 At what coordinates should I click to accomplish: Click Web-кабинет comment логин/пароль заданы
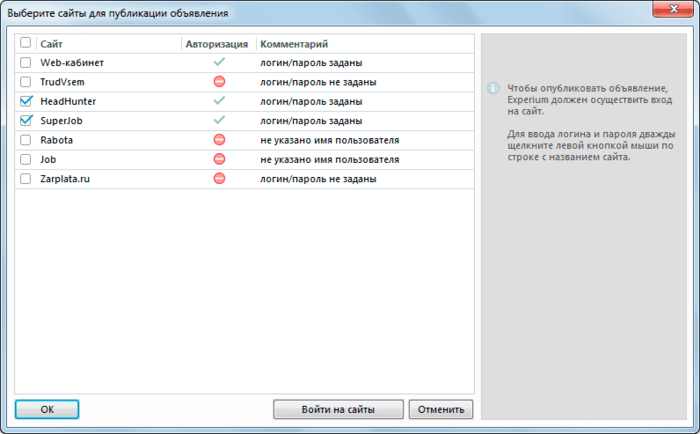311,63
